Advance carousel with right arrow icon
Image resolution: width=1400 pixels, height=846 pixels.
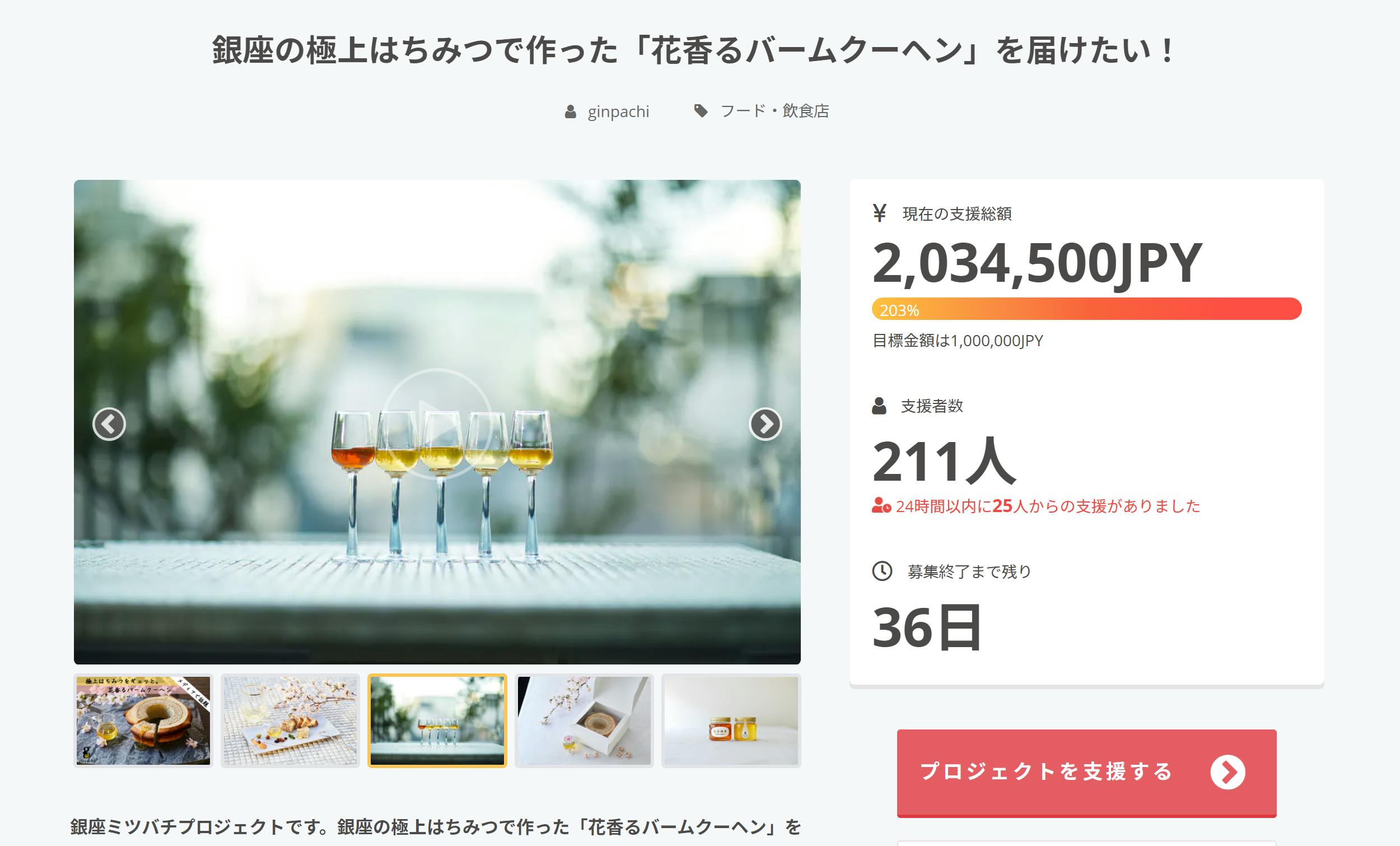click(766, 424)
